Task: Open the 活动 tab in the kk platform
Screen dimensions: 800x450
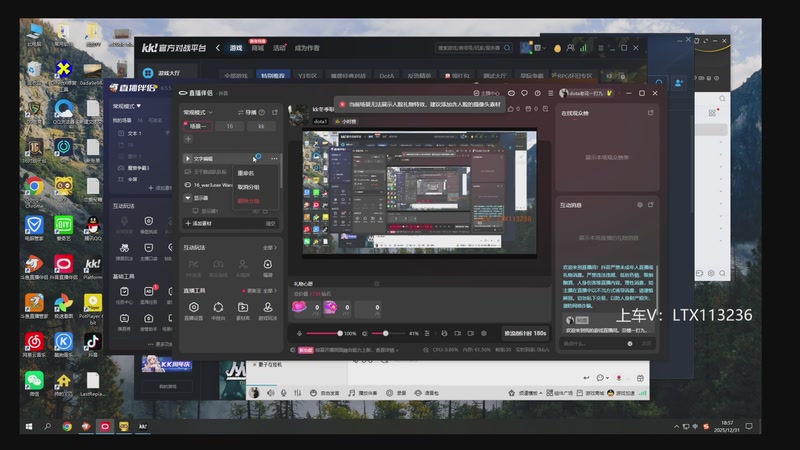Action: tap(279, 48)
